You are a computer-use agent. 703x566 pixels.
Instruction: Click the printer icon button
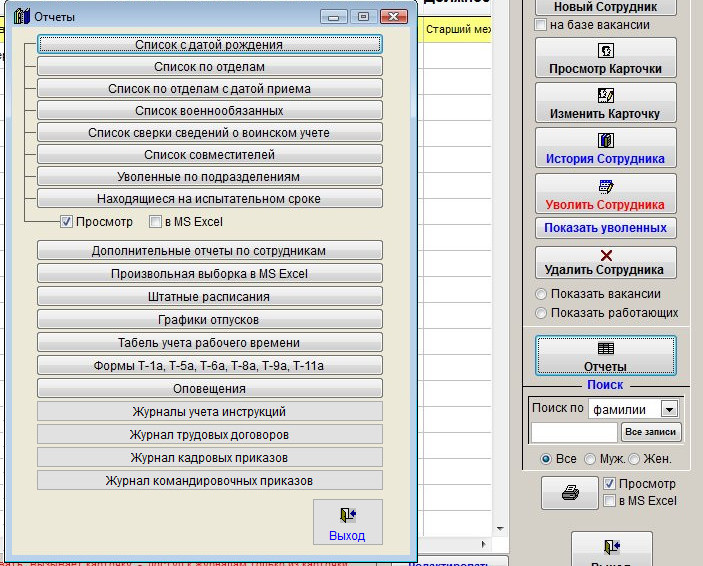570,493
